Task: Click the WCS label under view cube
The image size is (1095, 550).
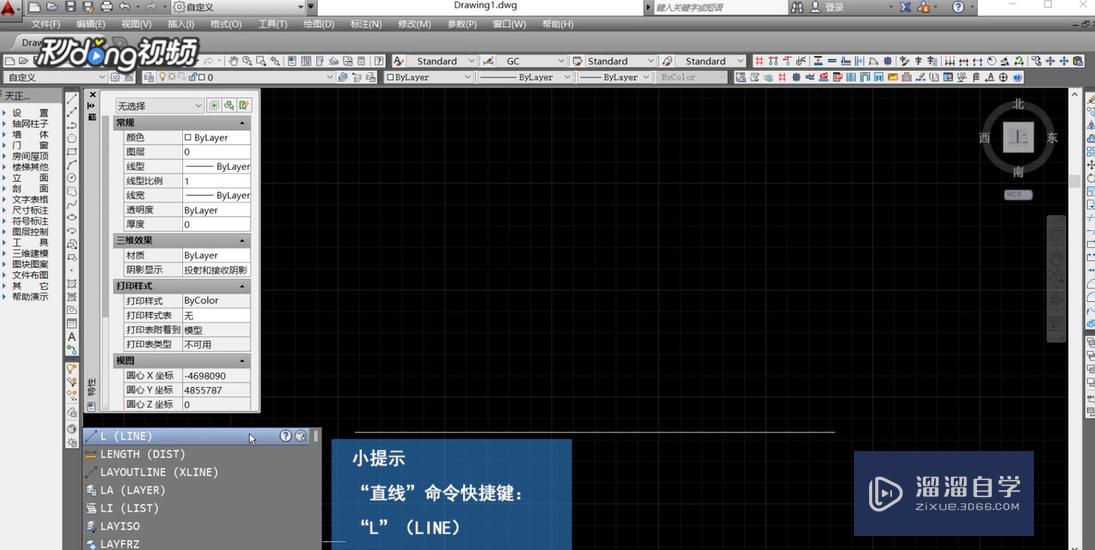Action: pos(1018,195)
